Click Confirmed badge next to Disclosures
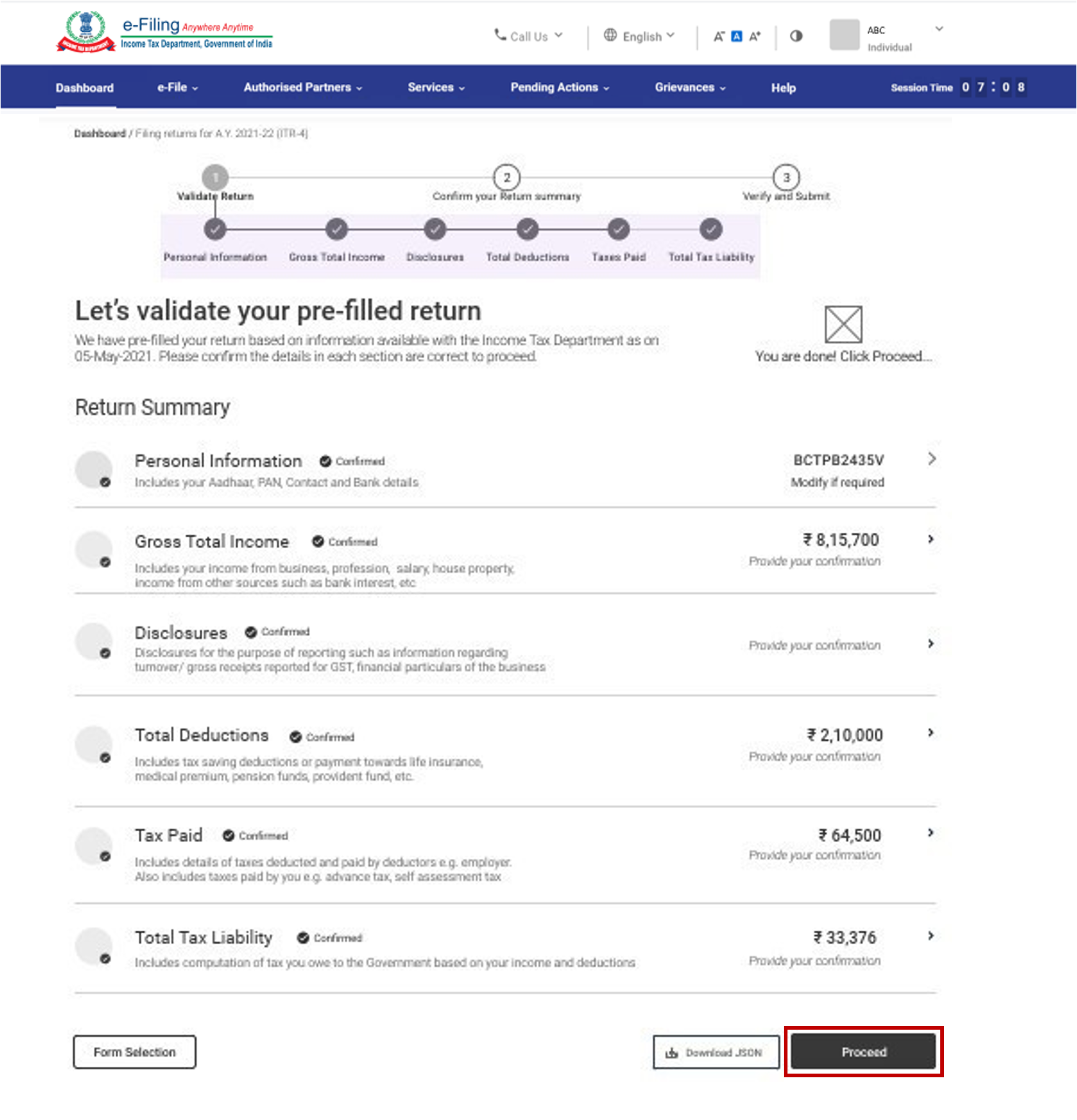Image resolution: width=1077 pixels, height=1120 pixels. (277, 632)
